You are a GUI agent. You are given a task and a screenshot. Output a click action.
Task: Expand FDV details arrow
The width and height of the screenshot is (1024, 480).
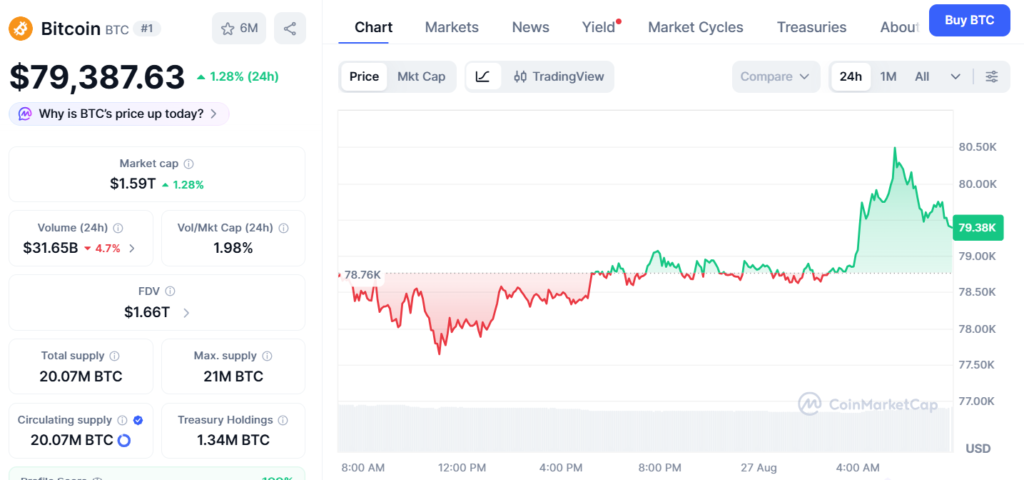click(186, 313)
